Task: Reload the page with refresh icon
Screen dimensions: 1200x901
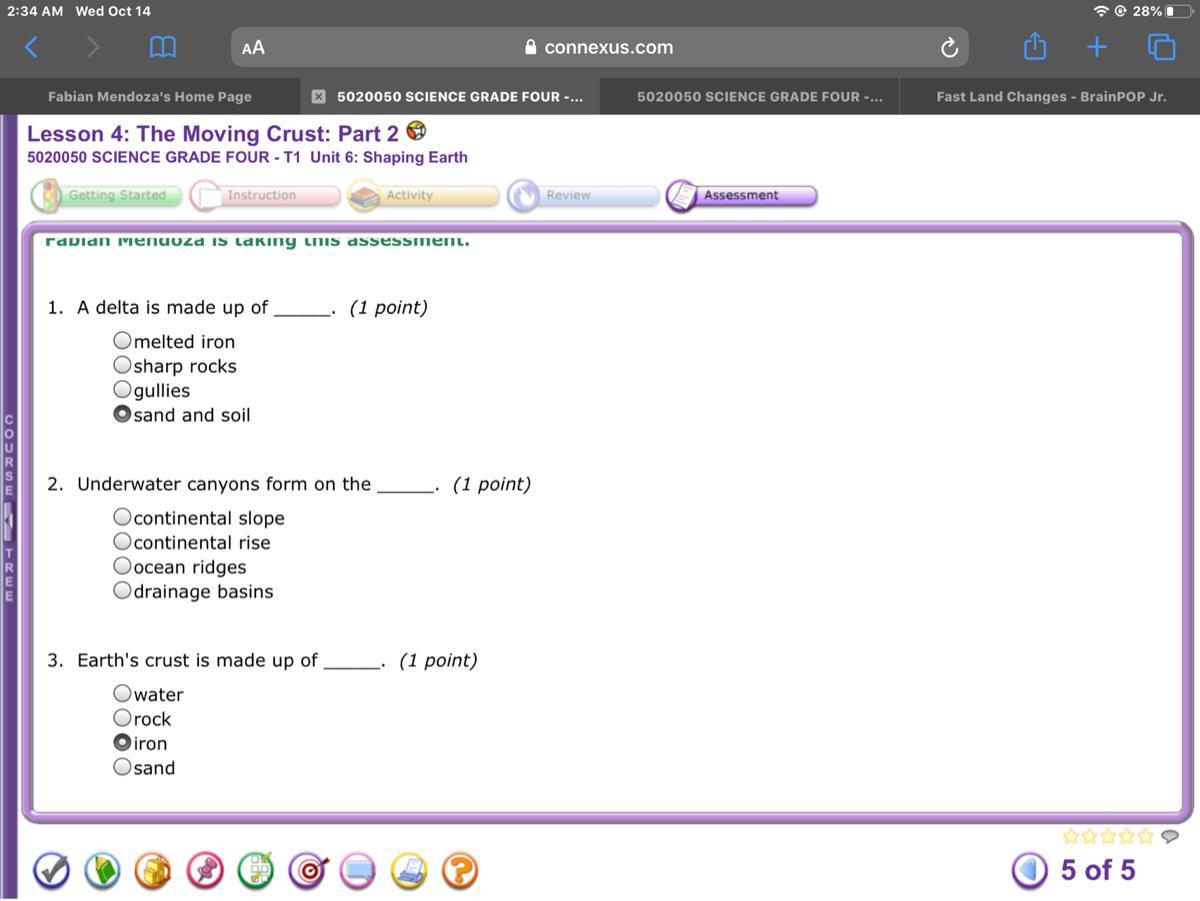Action: (950, 47)
